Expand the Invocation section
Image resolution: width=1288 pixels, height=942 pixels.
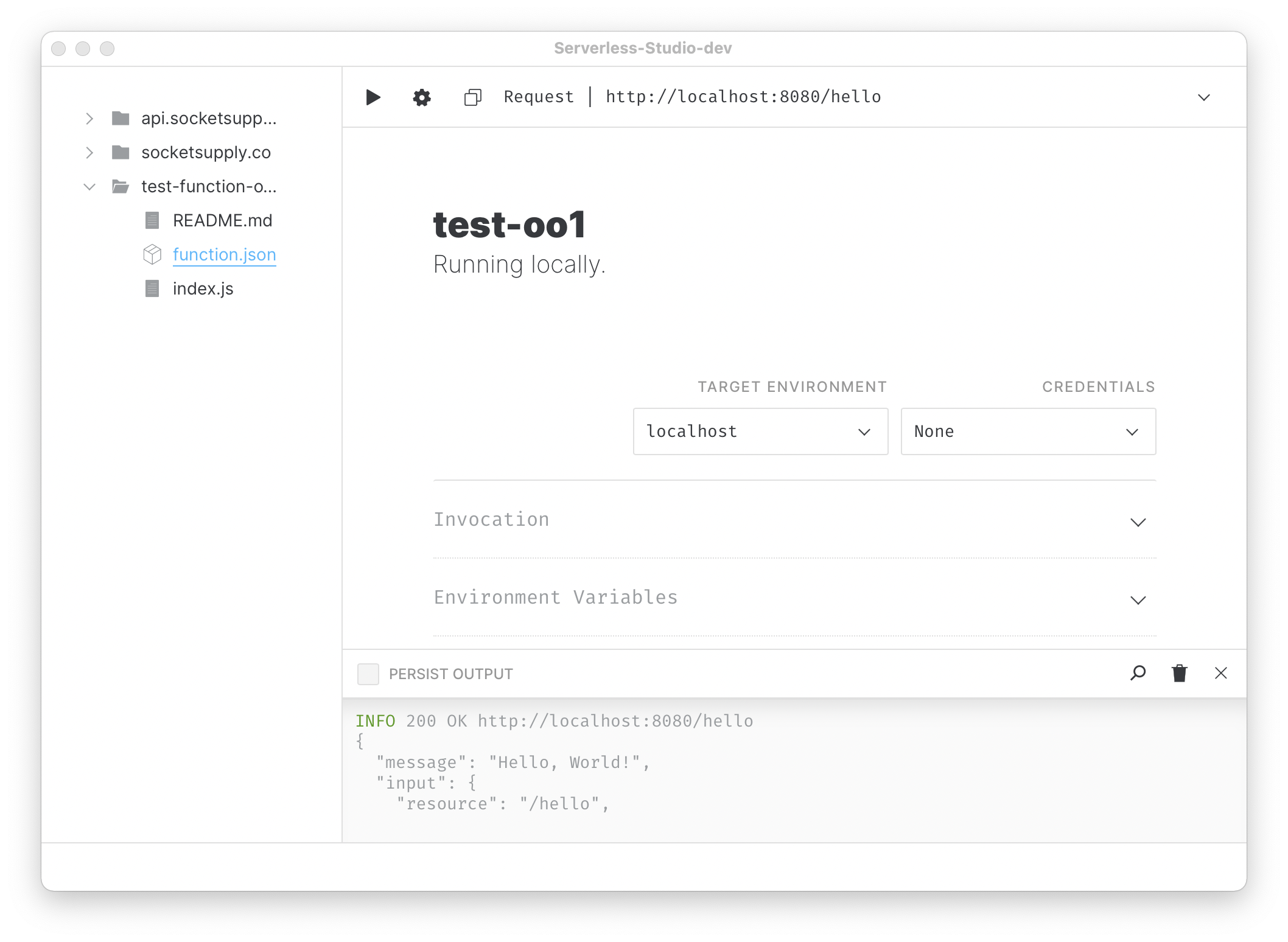794,520
